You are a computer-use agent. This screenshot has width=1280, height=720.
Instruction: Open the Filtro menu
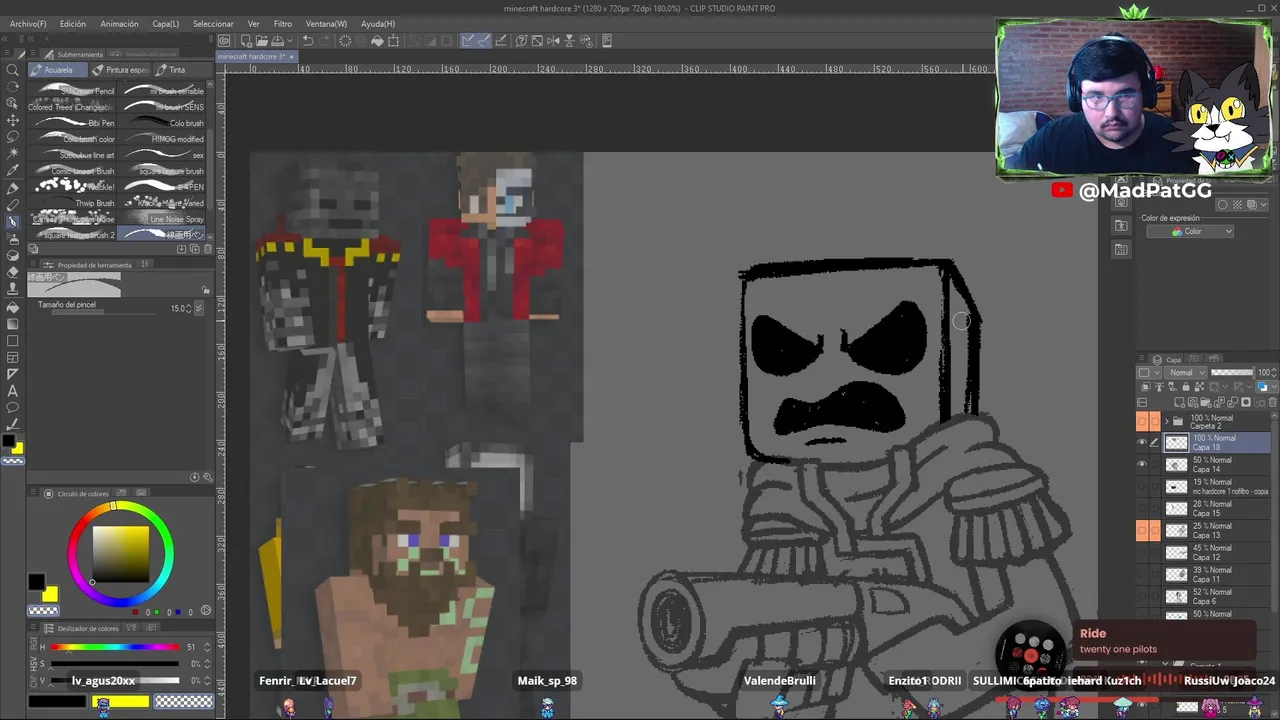283,24
